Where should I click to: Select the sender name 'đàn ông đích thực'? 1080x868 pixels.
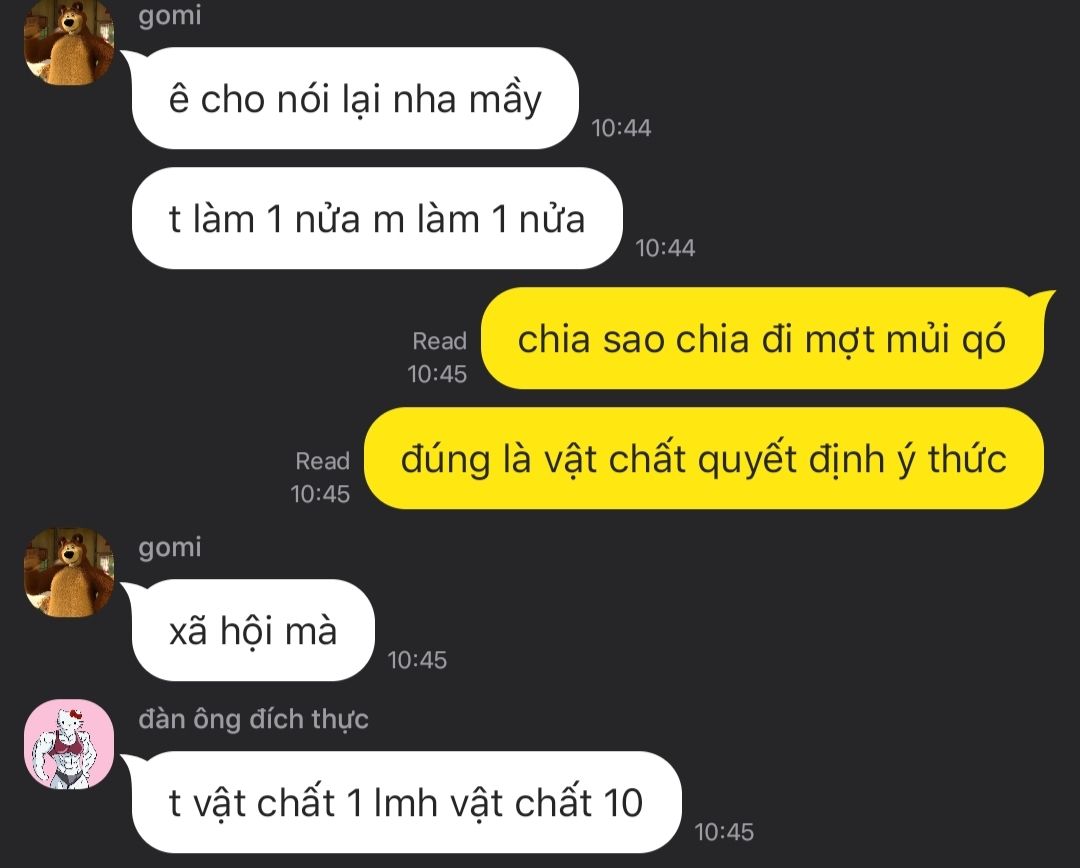(x=253, y=719)
